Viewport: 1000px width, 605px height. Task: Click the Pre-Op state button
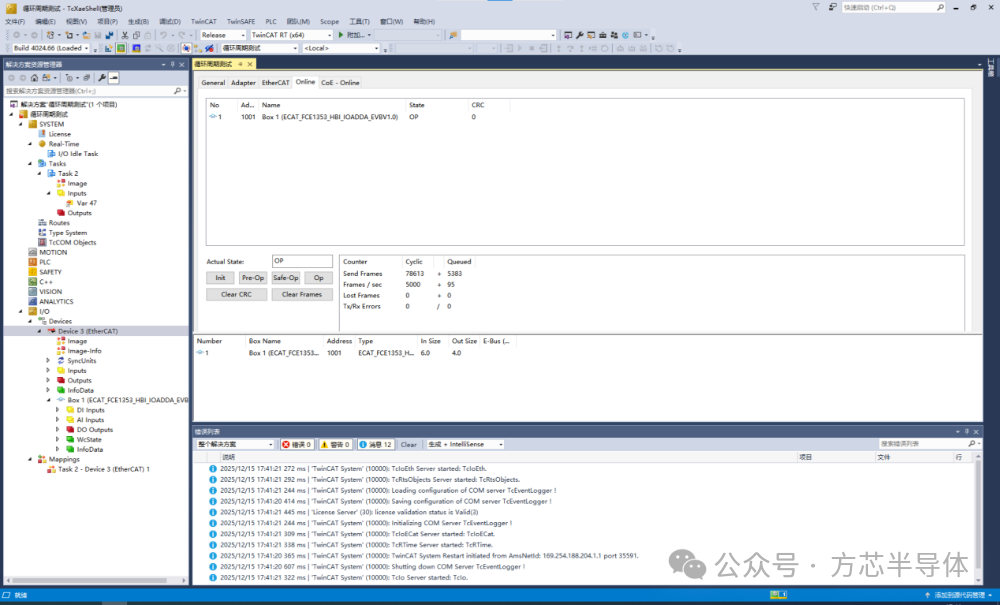[253, 278]
